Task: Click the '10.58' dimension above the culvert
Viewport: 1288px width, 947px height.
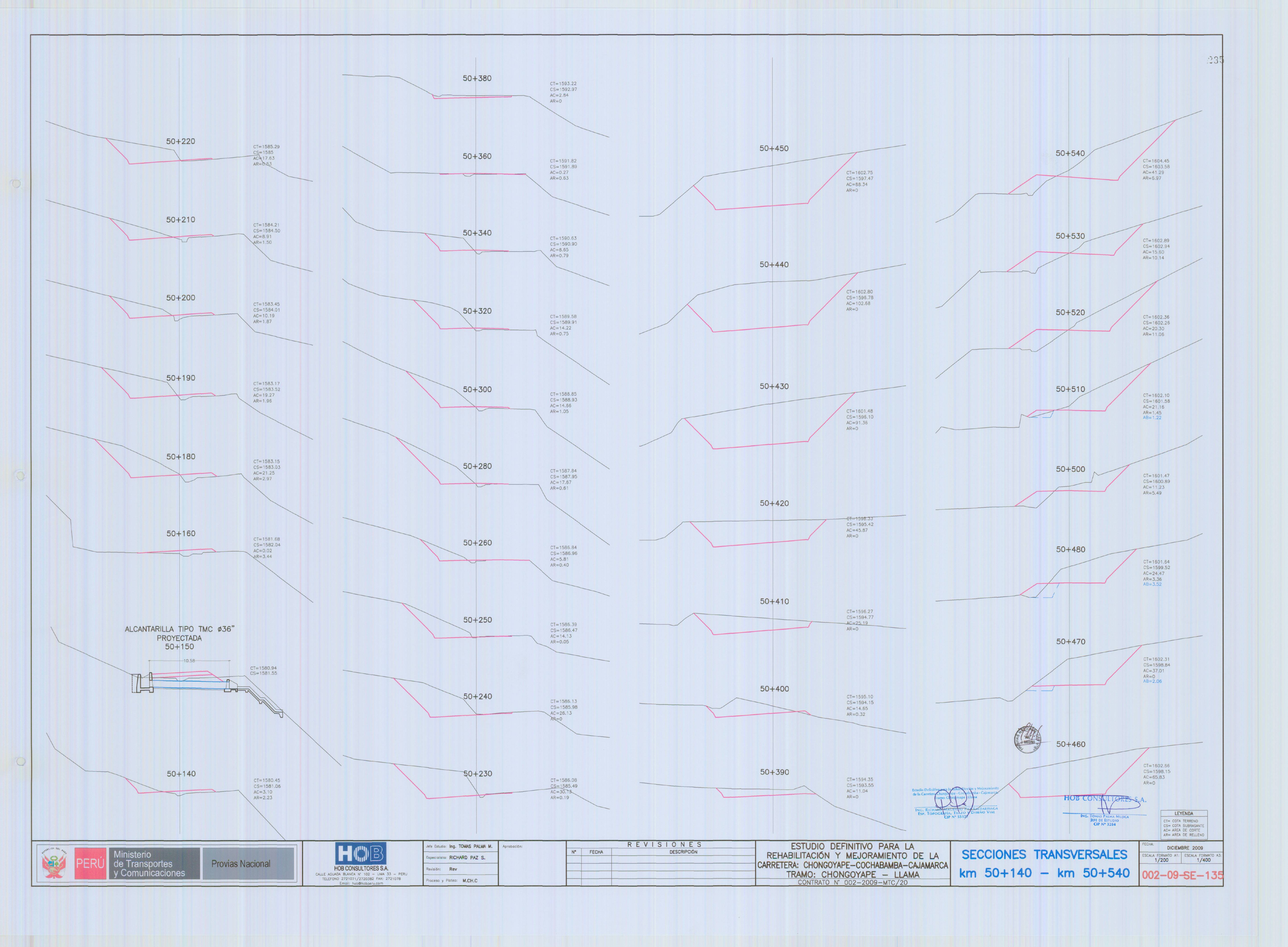Action: (189, 660)
